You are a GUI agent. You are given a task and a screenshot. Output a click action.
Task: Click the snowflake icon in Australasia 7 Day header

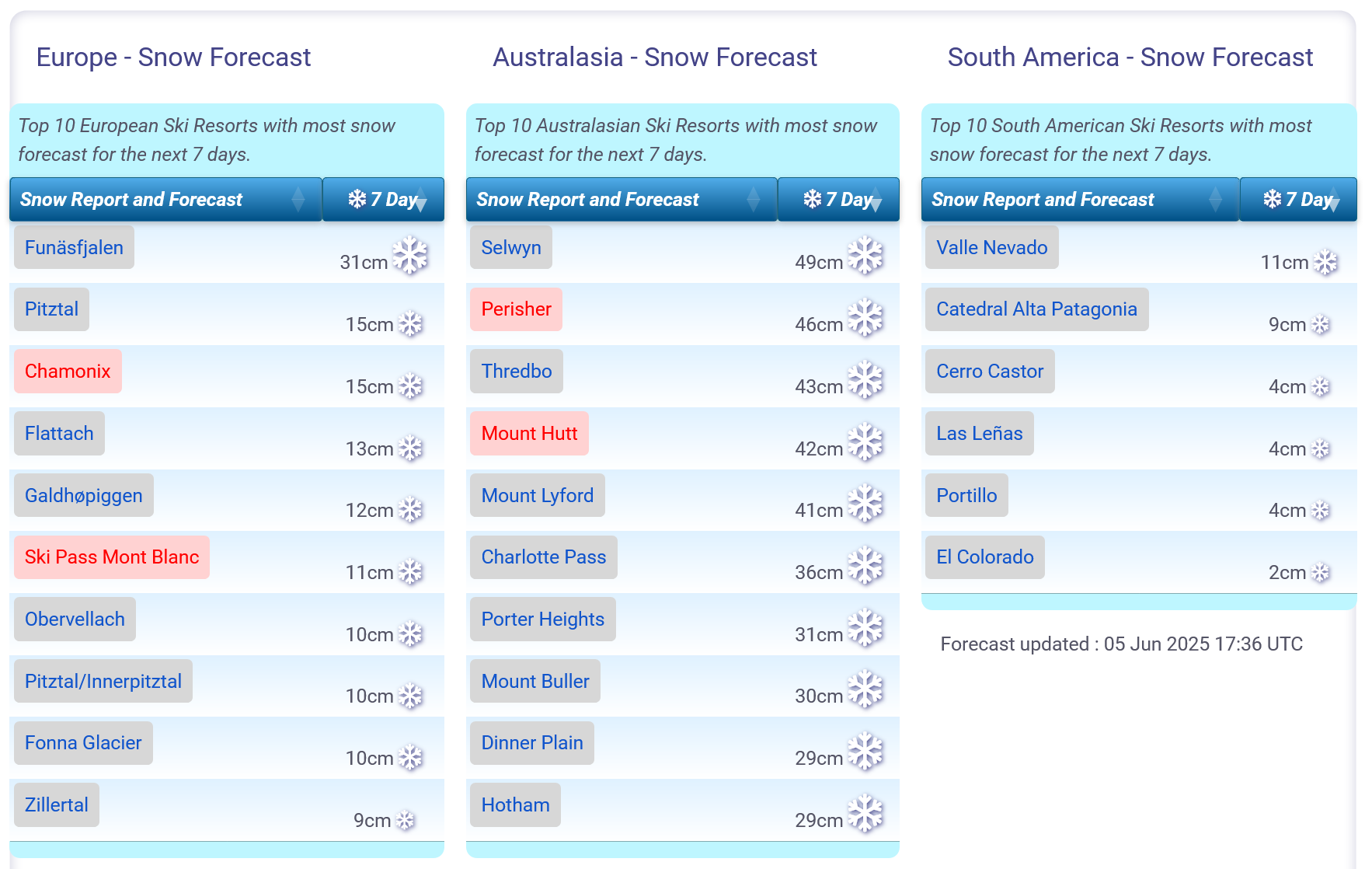(x=813, y=199)
